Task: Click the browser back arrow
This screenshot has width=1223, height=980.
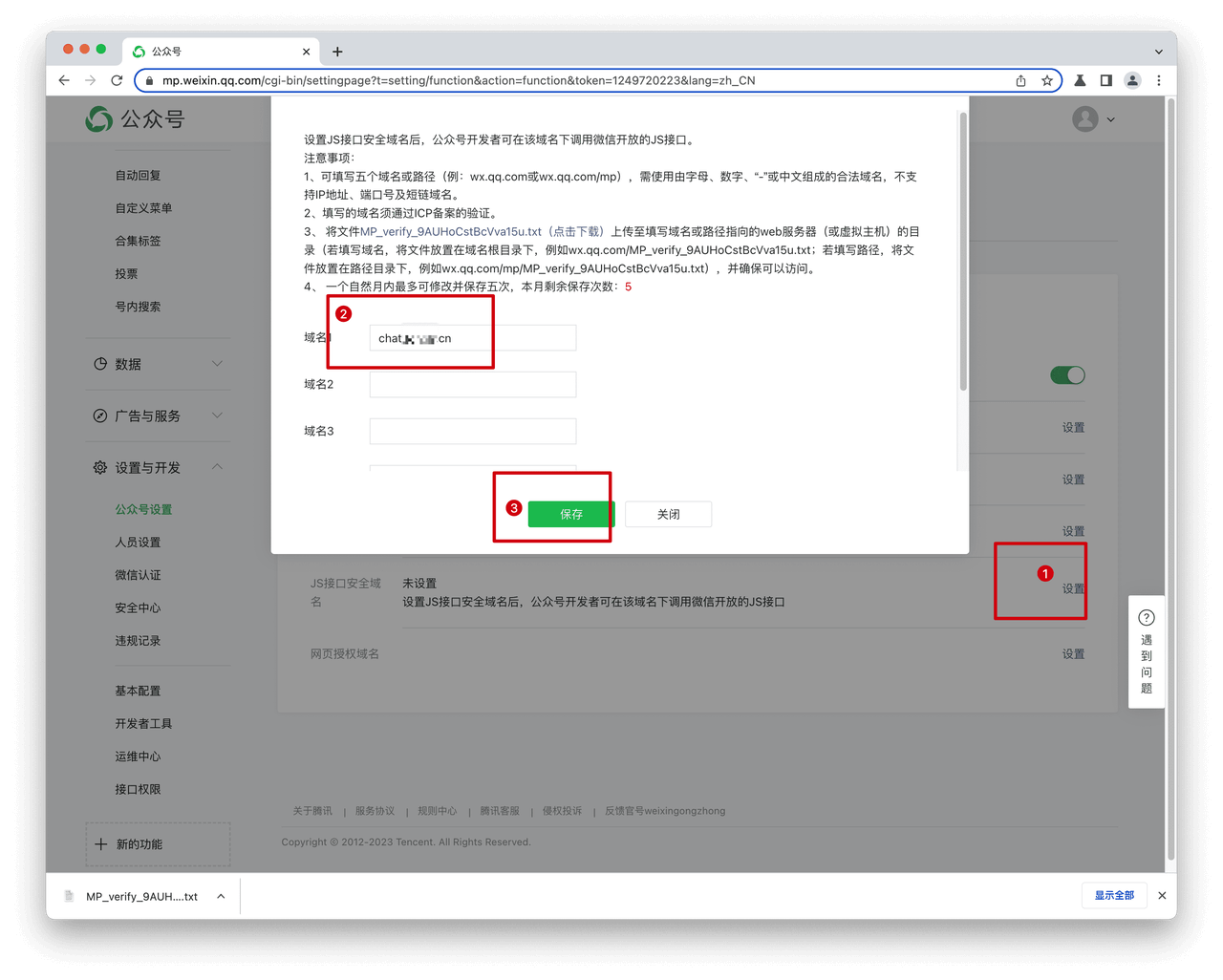Action: click(x=63, y=80)
